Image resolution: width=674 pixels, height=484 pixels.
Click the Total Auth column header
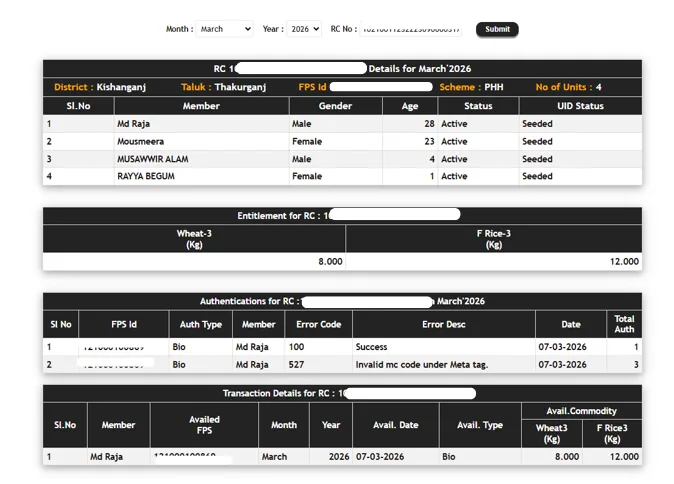[624, 324]
